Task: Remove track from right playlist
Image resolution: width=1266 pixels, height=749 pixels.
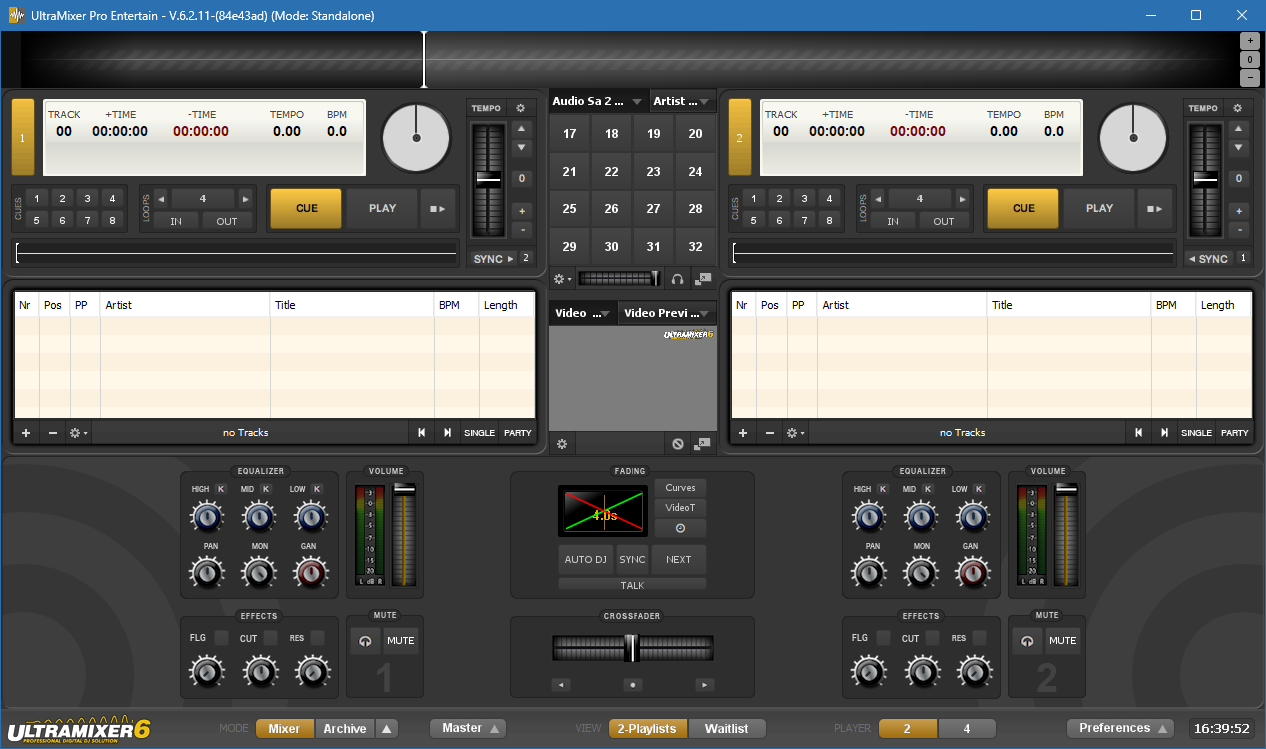Action: 770,433
